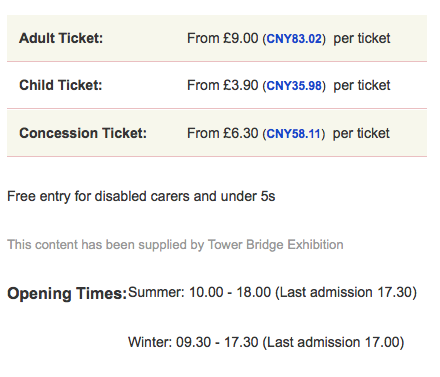
Task: Open the CNY83.02 adult price link
Action: point(294,39)
